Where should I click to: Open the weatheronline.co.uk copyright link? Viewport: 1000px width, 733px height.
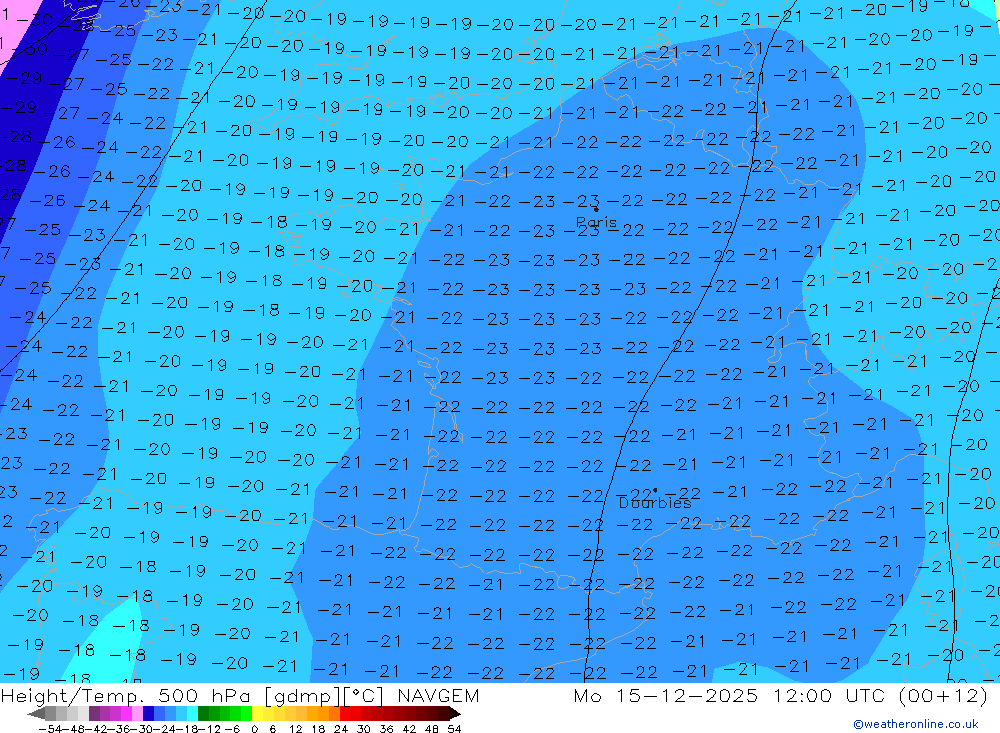tap(916, 724)
